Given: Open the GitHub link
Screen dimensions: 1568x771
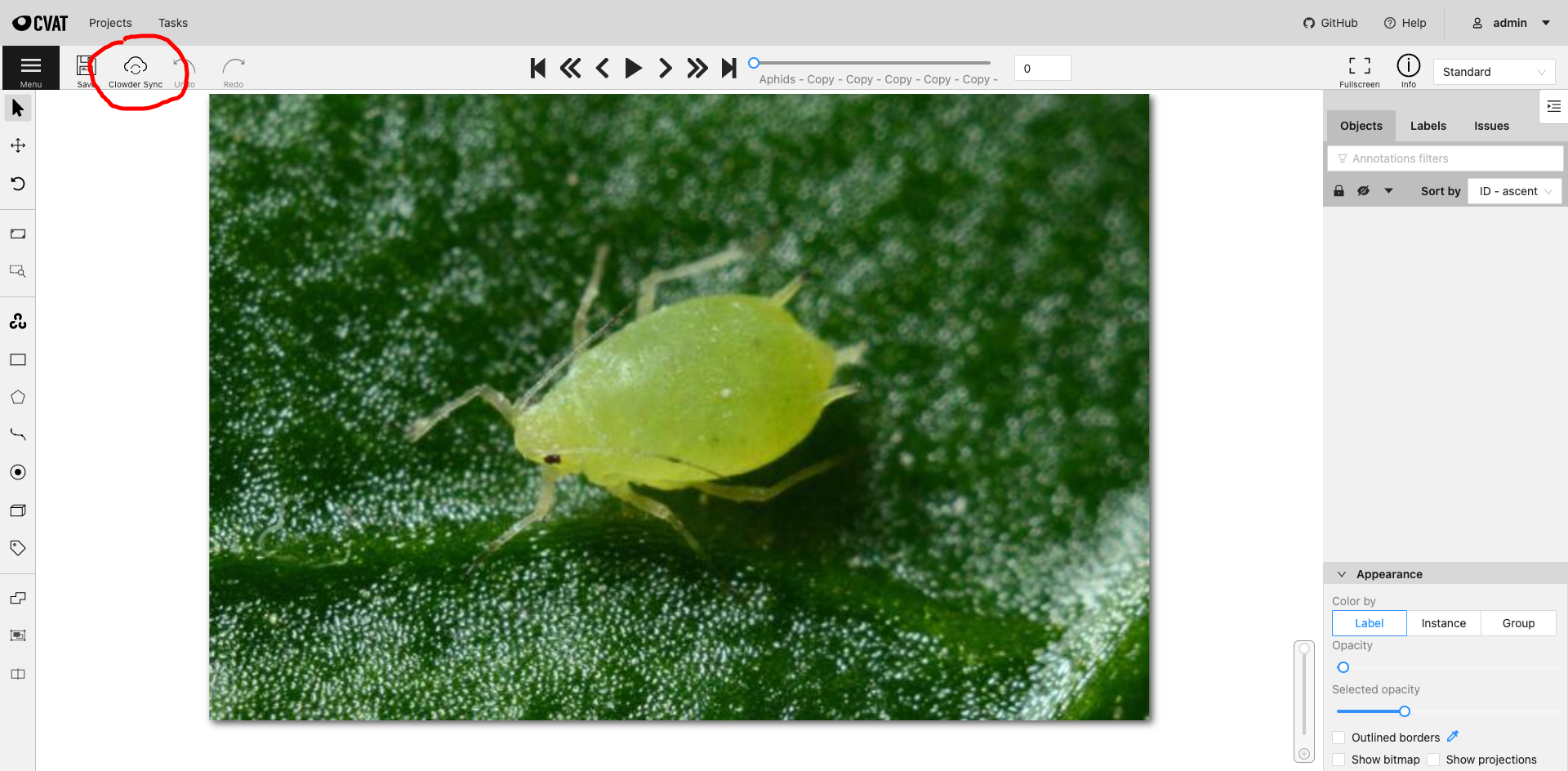Looking at the screenshot, I should point(1330,23).
